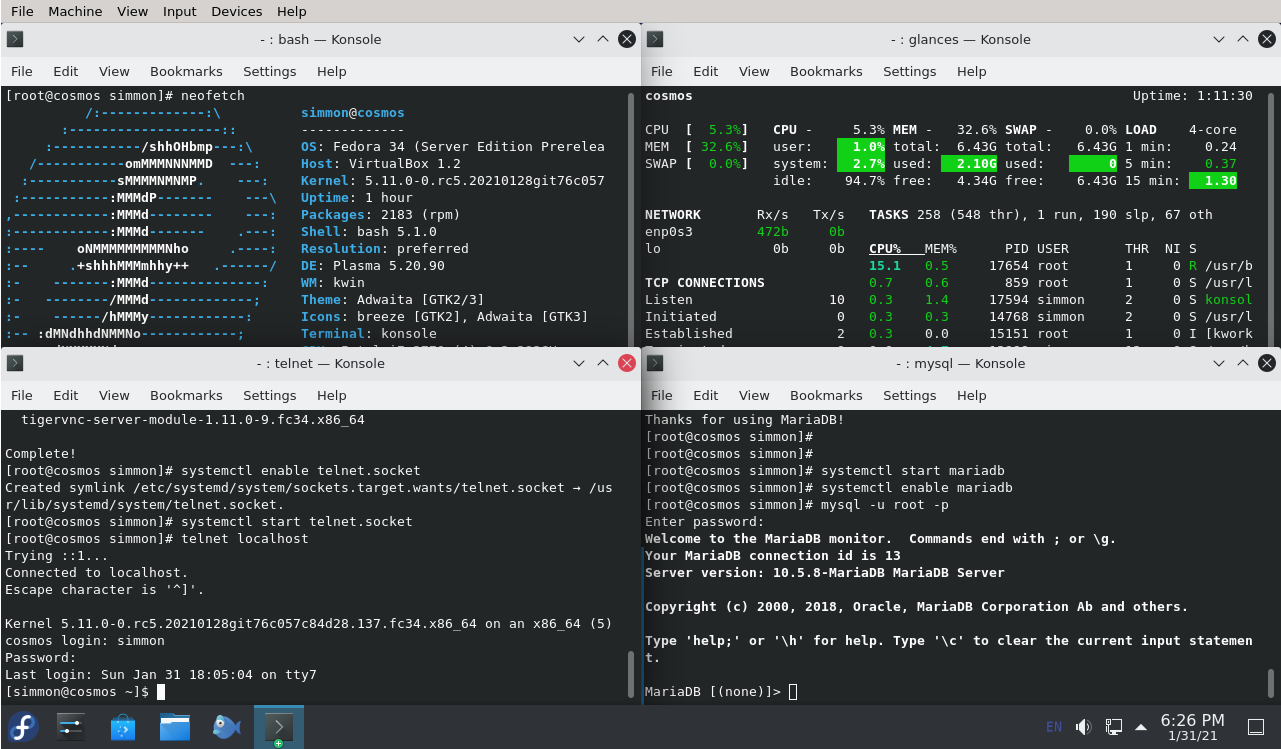The width and height of the screenshot is (1281, 749).
Task: Open Edit menu in glances Konsole
Action: click(x=706, y=72)
